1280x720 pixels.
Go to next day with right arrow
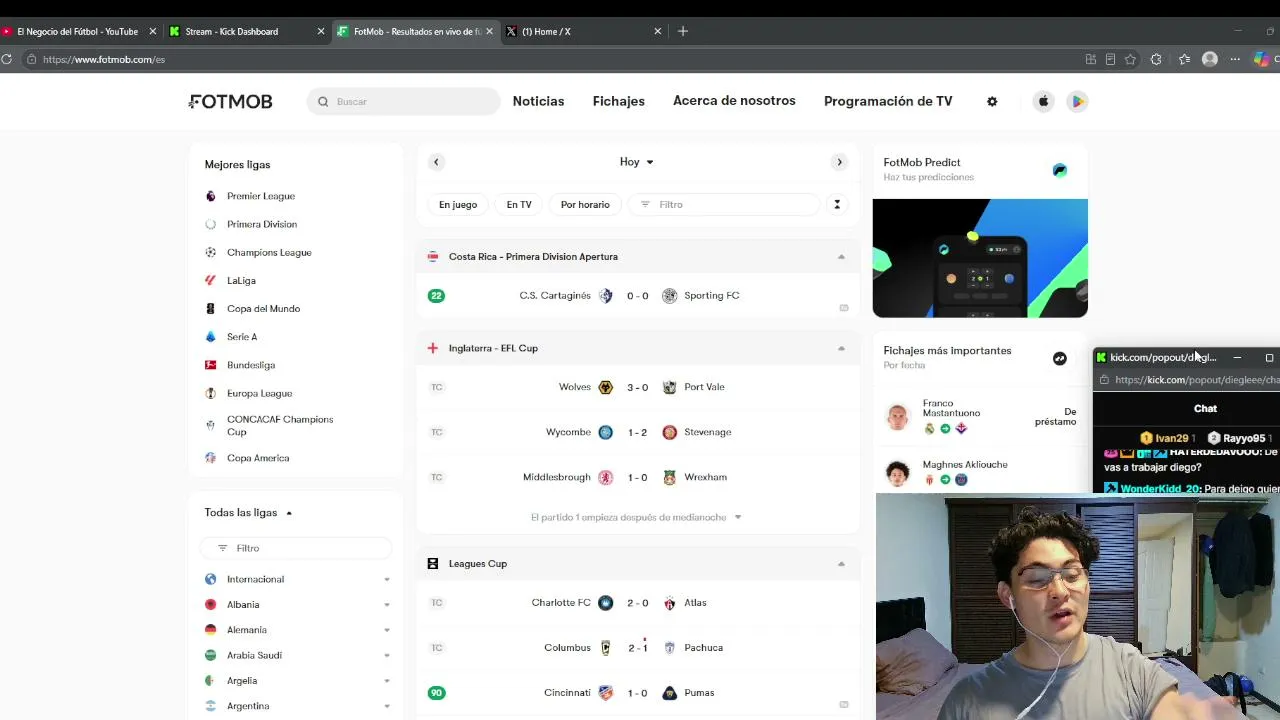tap(839, 162)
